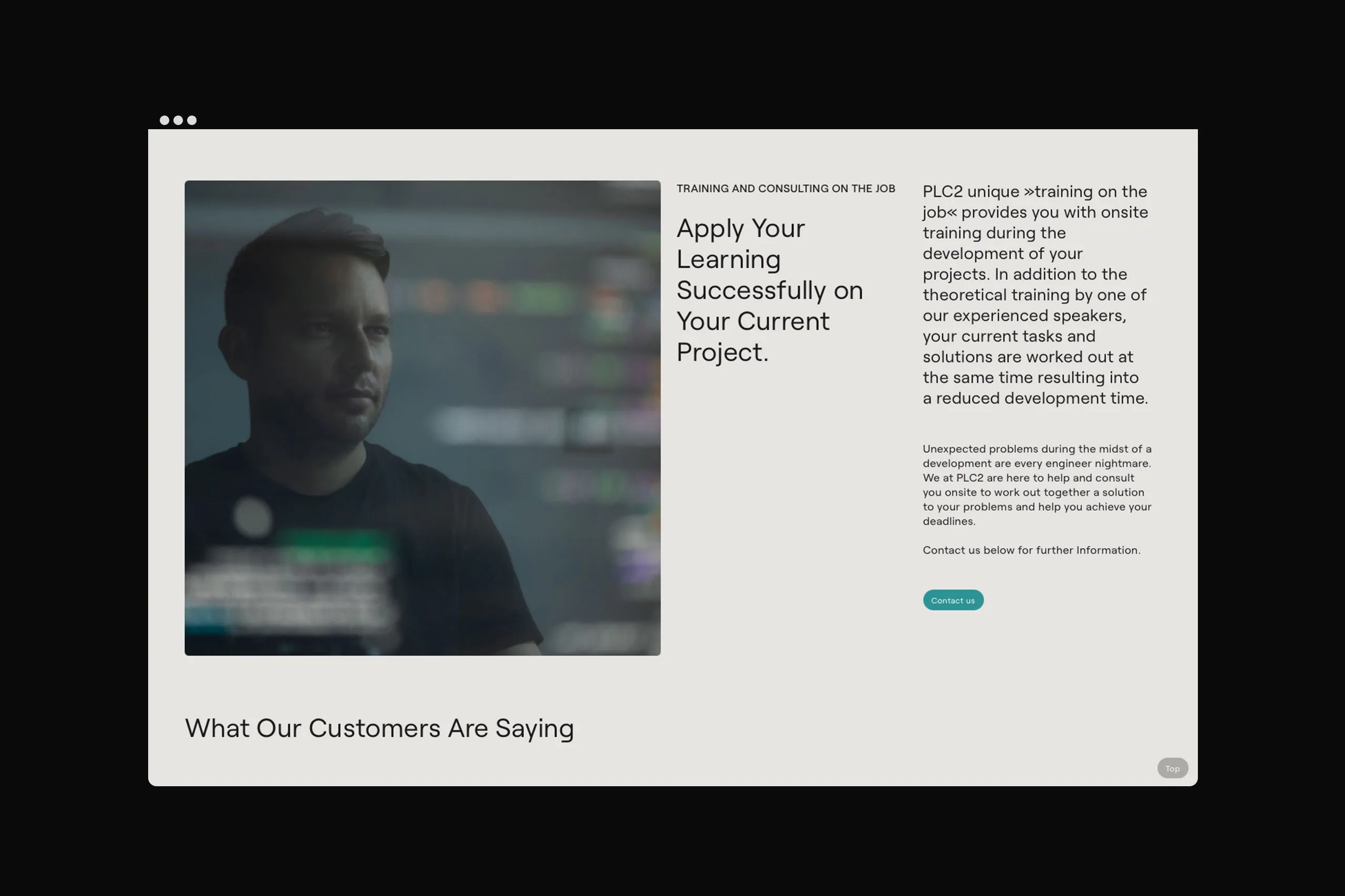The width and height of the screenshot is (1345, 896).
Task: Click the teal Contact us button
Action: pyautogui.click(x=953, y=600)
